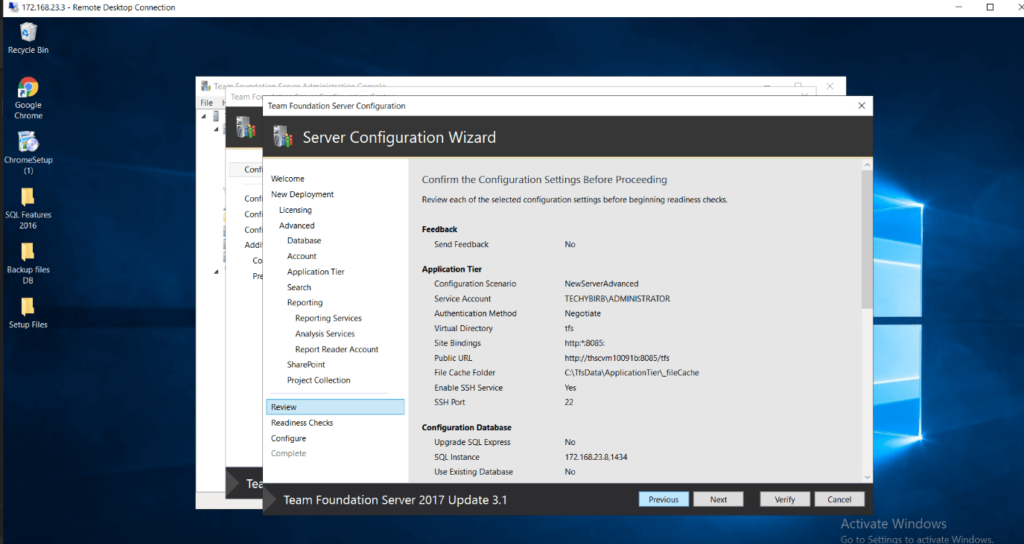Maximize the Remote Desktop Connection window
Screen dimensions: 1024x544
990,7
